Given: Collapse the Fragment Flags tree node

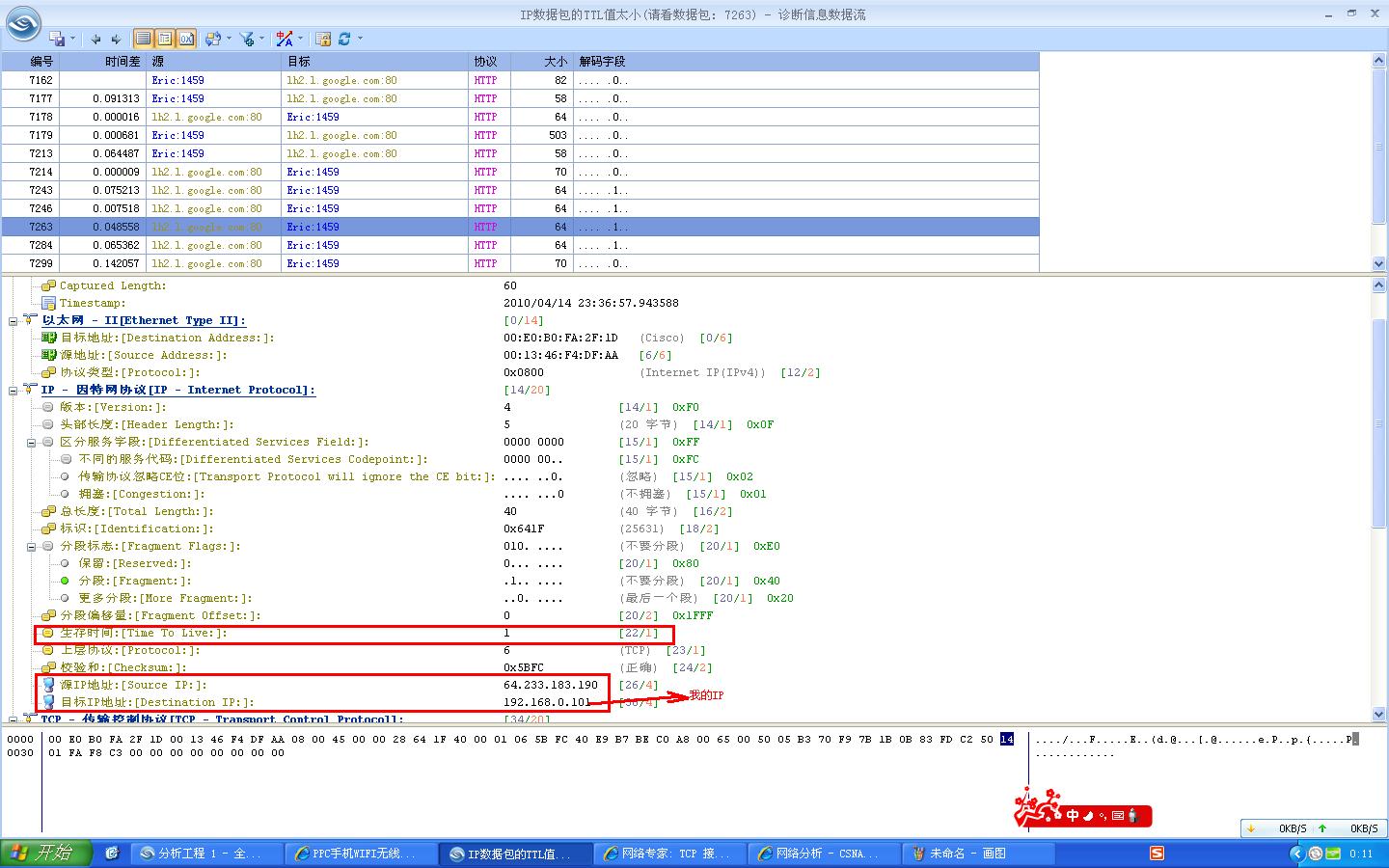Looking at the screenshot, I should [x=32, y=547].
